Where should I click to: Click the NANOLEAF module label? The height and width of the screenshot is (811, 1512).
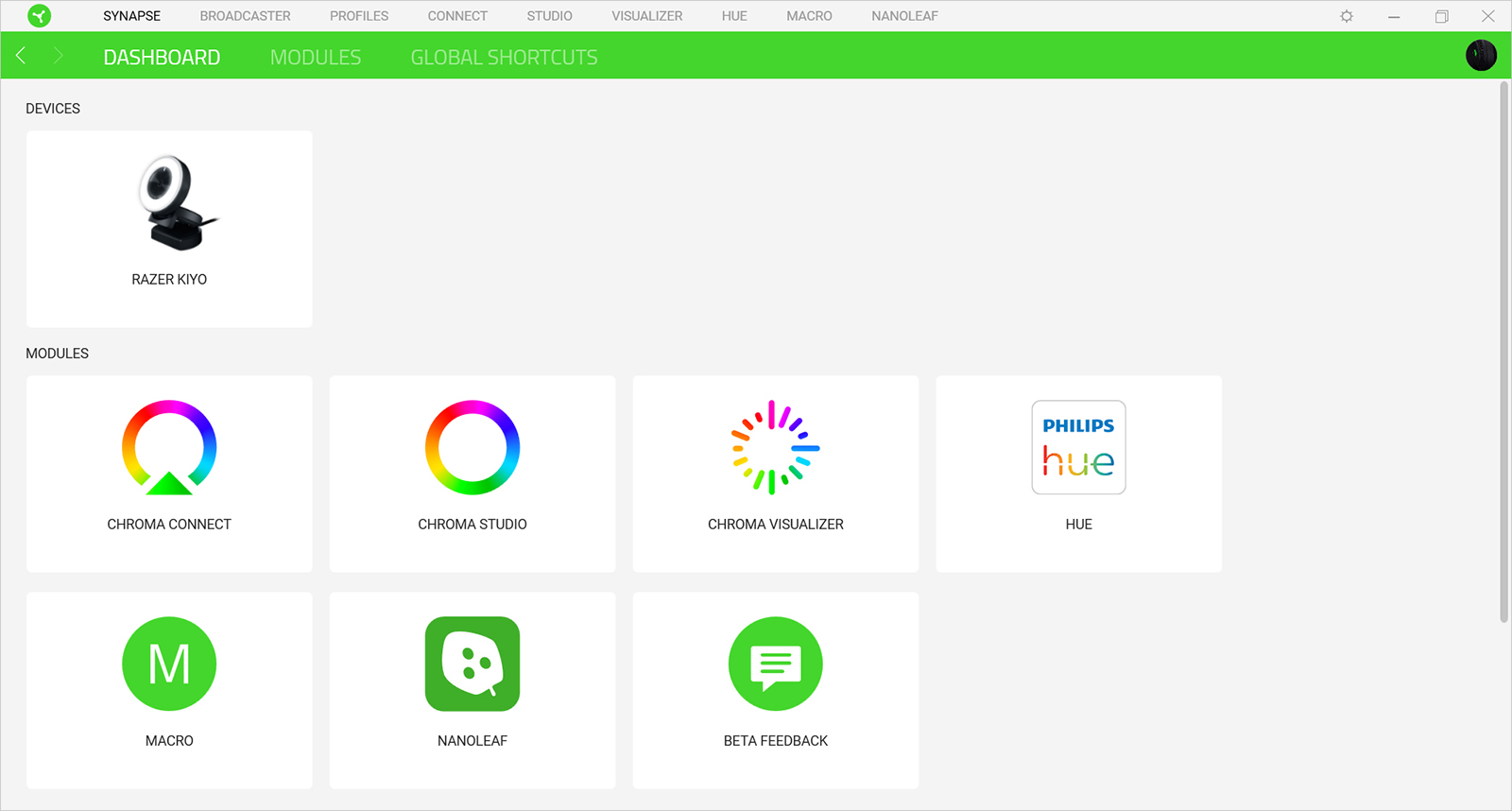(472, 741)
